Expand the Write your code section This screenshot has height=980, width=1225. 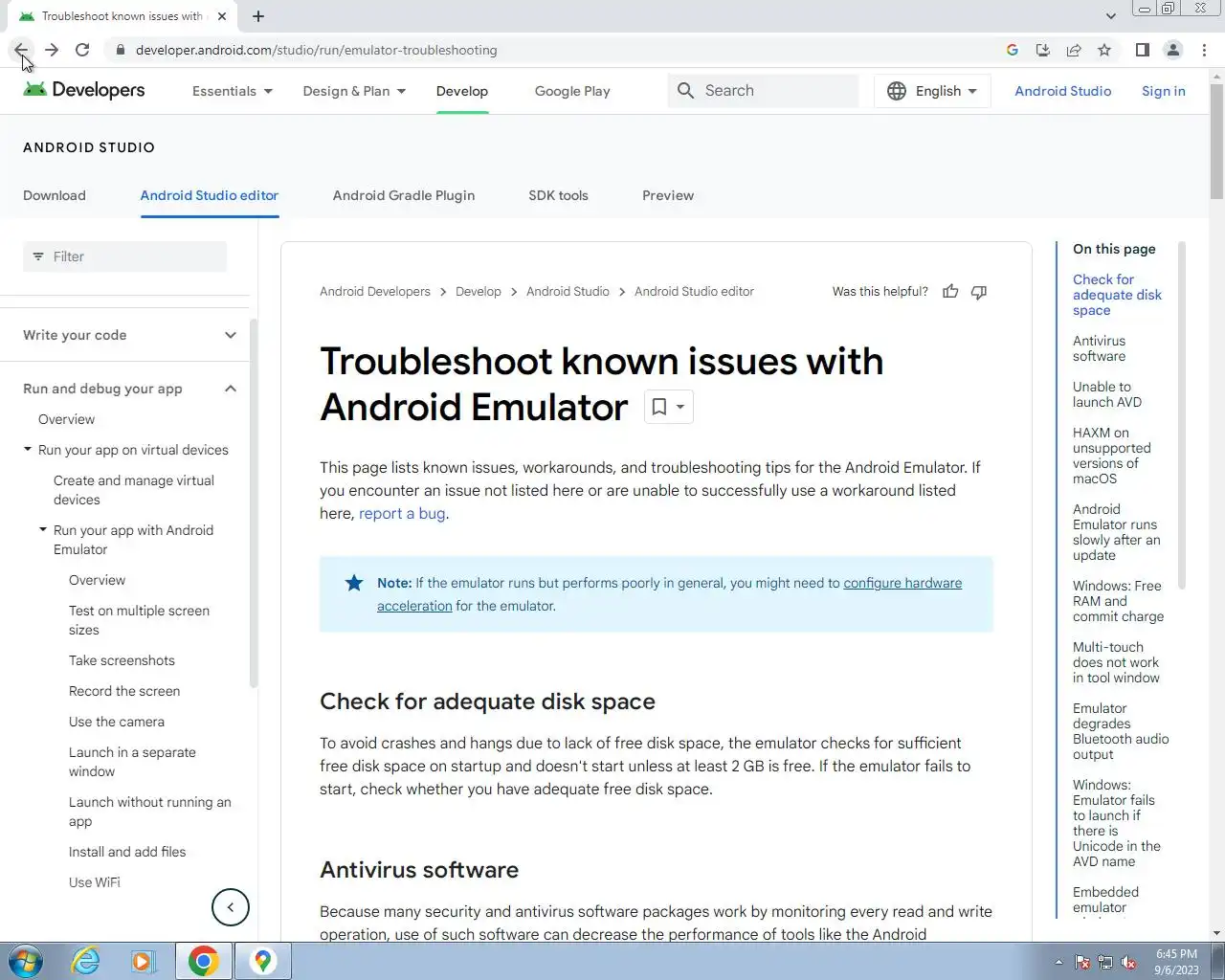coord(231,335)
